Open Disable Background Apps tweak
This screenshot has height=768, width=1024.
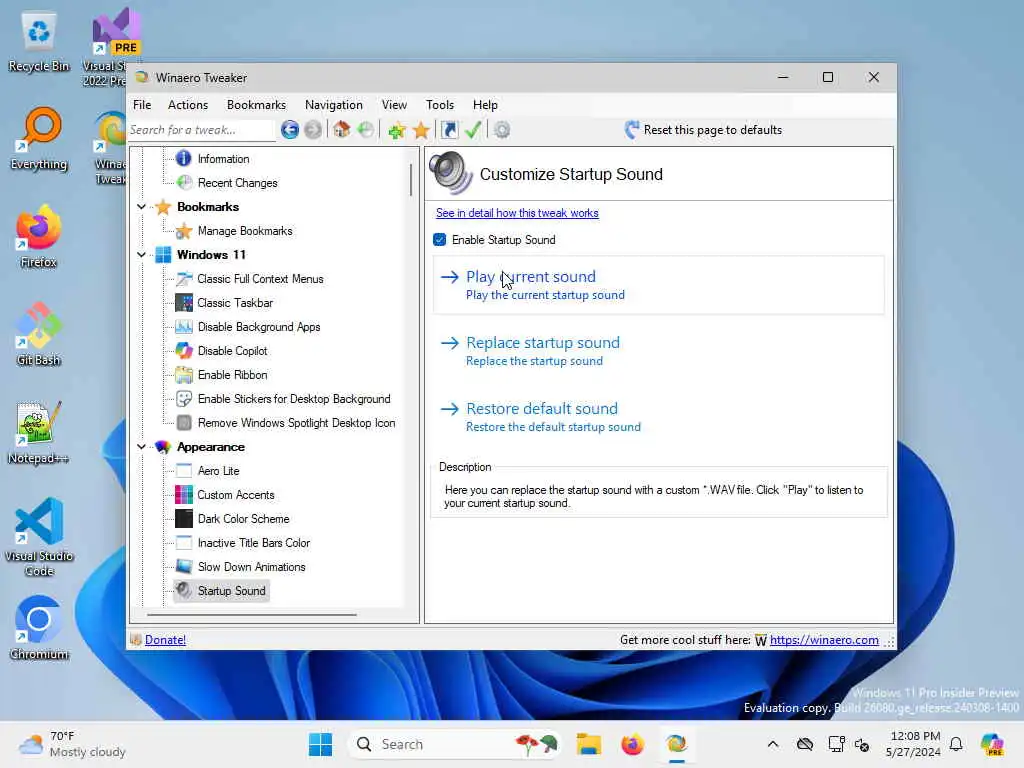pyautogui.click(x=259, y=327)
